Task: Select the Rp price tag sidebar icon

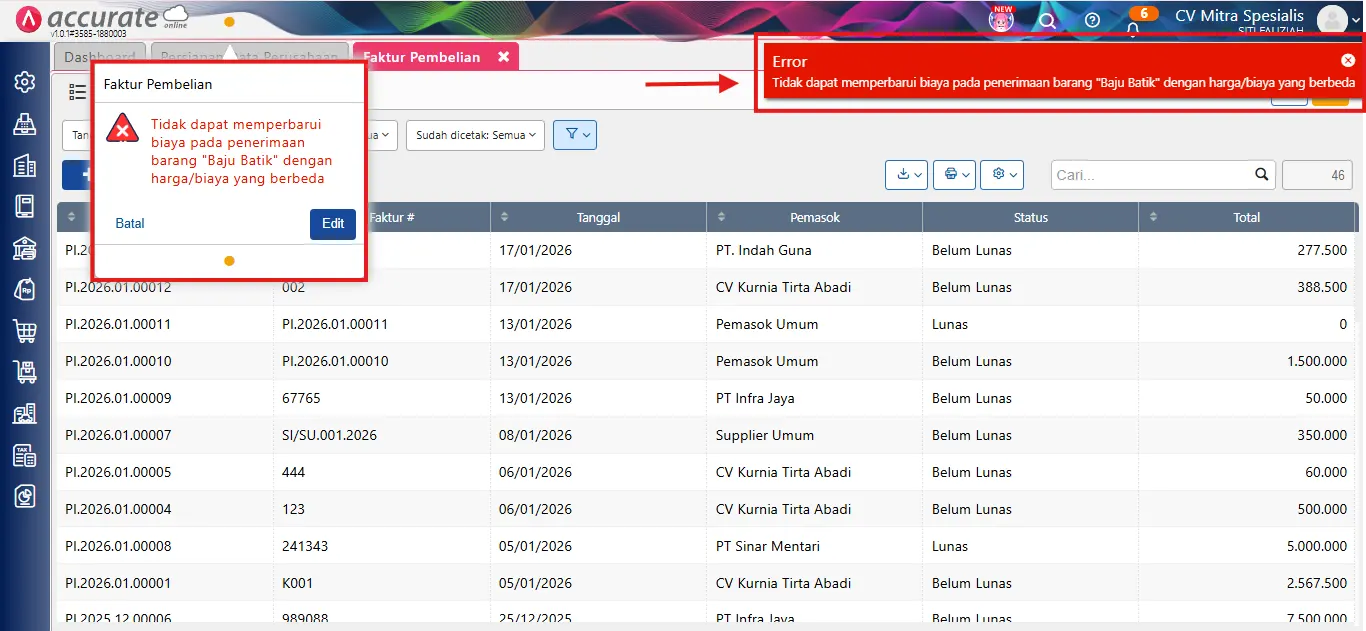Action: tap(24, 288)
